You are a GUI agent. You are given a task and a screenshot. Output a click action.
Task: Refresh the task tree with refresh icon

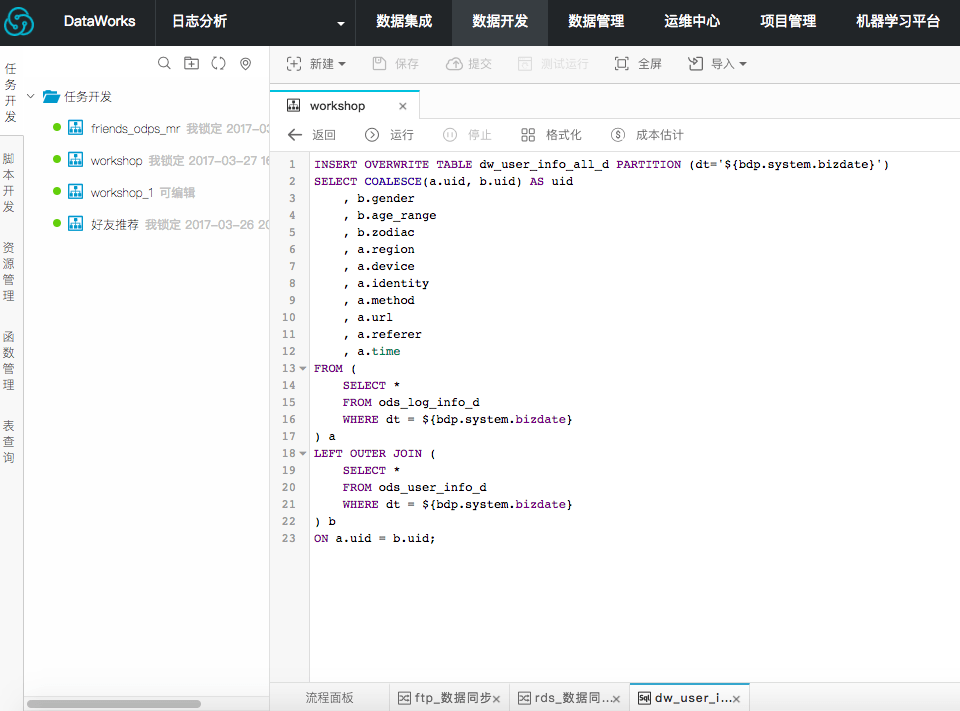pos(219,63)
